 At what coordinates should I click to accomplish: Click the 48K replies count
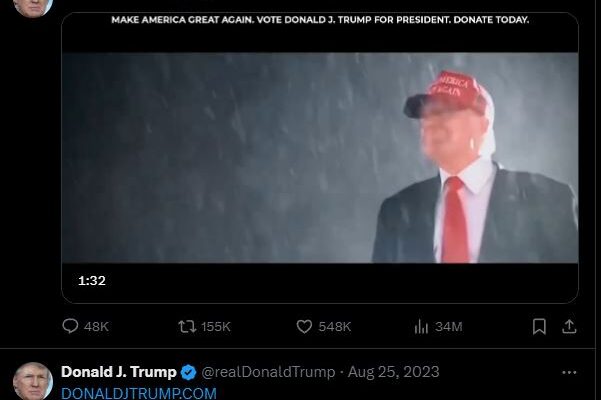(x=96, y=327)
